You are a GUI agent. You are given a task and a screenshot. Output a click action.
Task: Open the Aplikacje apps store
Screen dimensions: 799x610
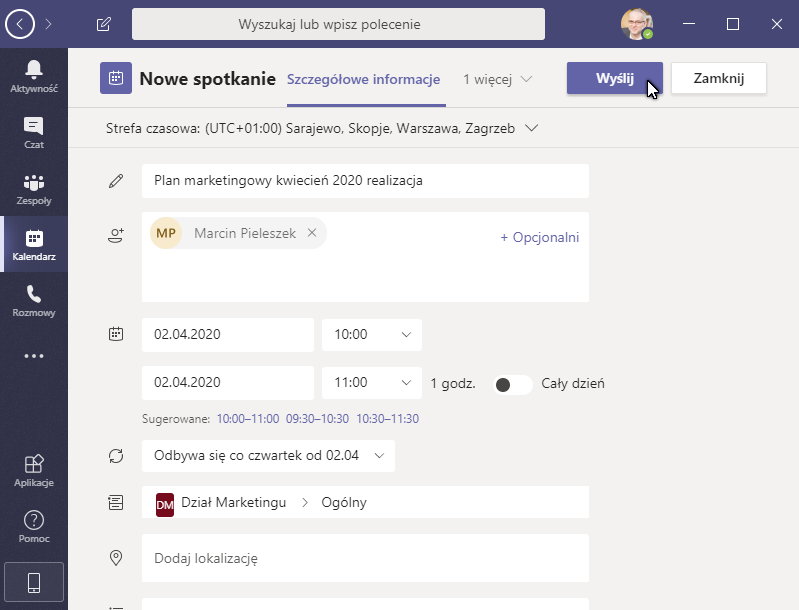pos(34,471)
